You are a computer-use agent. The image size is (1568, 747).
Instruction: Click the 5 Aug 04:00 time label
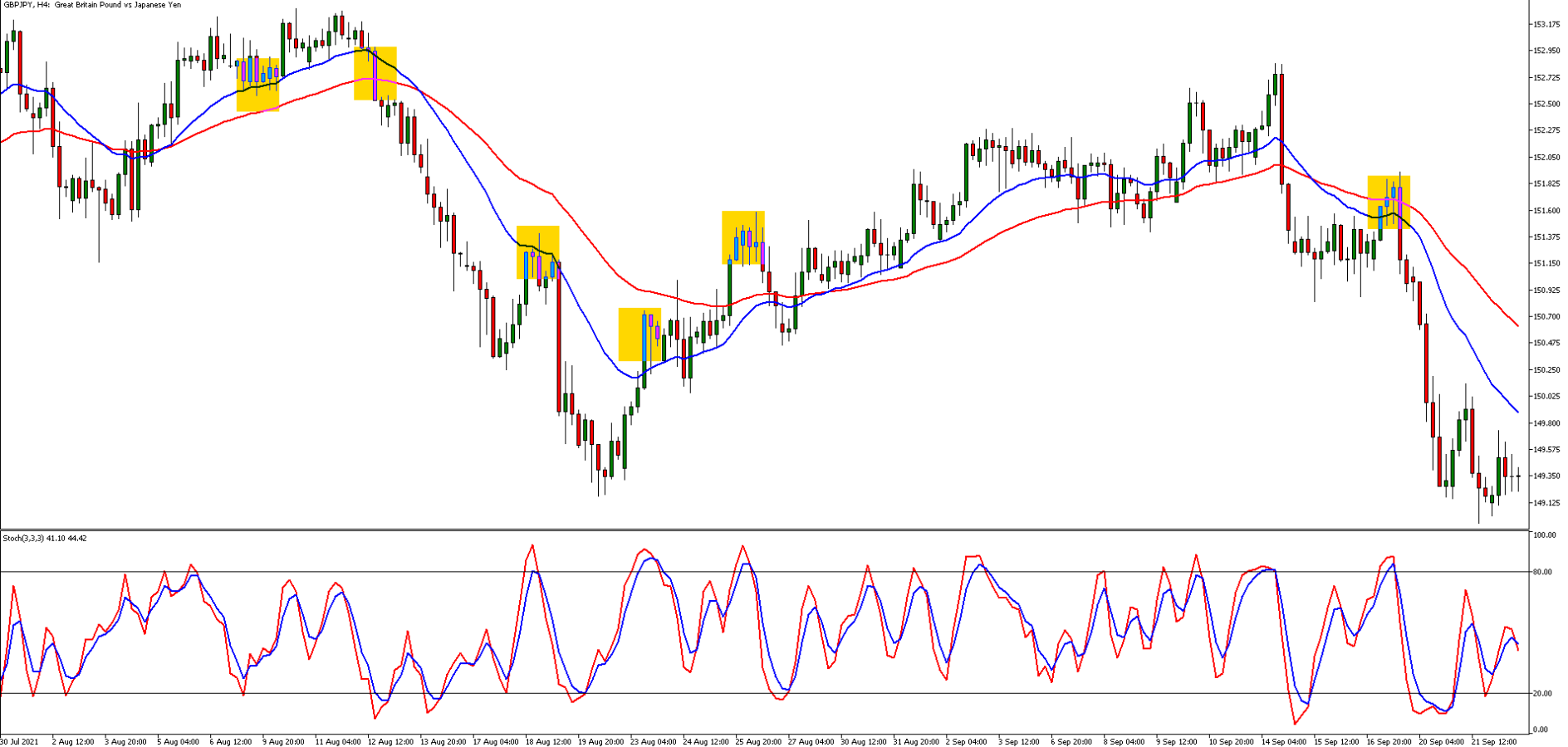[x=179, y=741]
